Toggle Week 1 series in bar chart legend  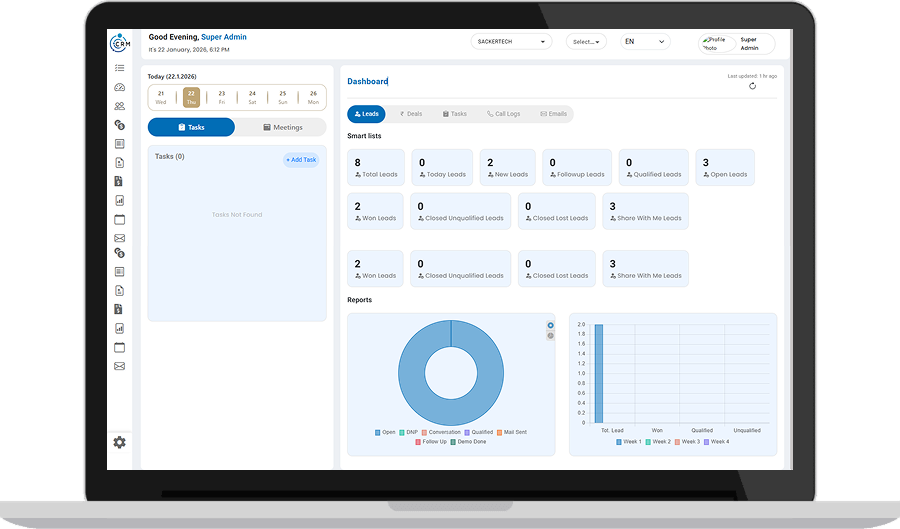coord(629,442)
